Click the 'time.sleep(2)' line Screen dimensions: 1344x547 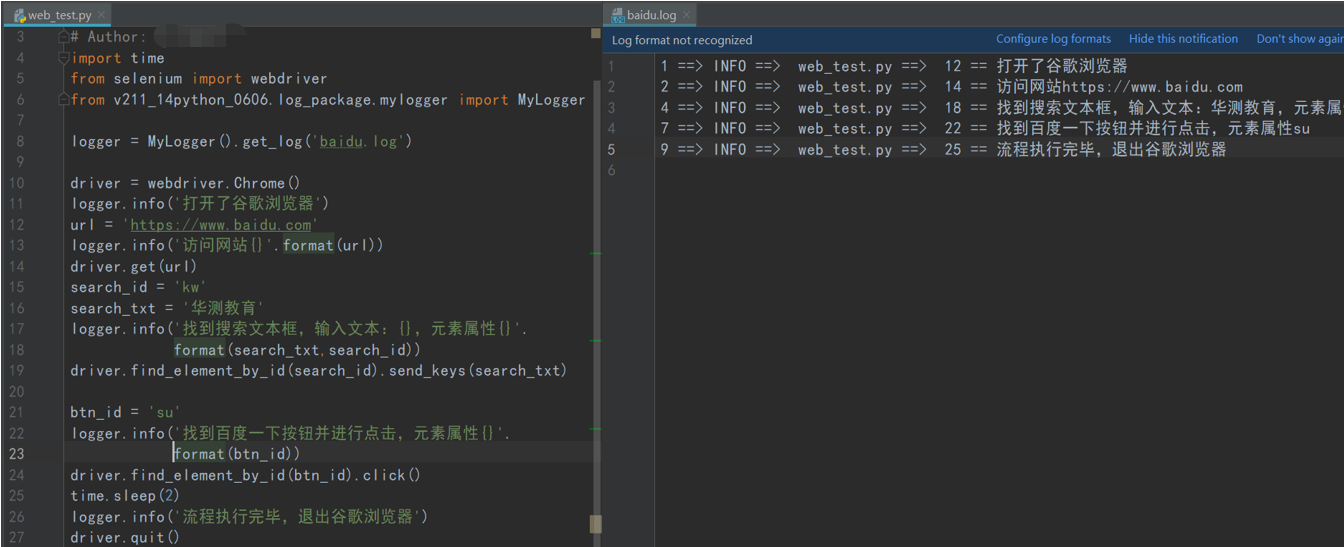(126, 496)
